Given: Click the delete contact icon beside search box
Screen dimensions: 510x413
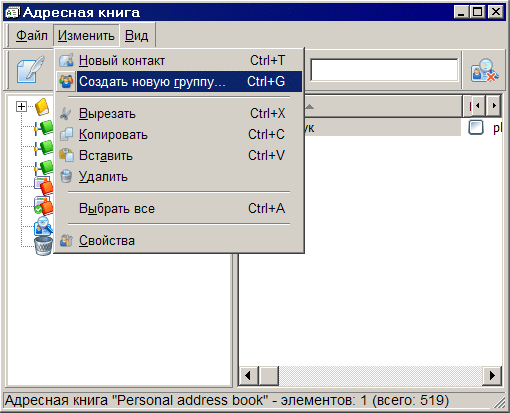Looking at the screenshot, I should 484,70.
